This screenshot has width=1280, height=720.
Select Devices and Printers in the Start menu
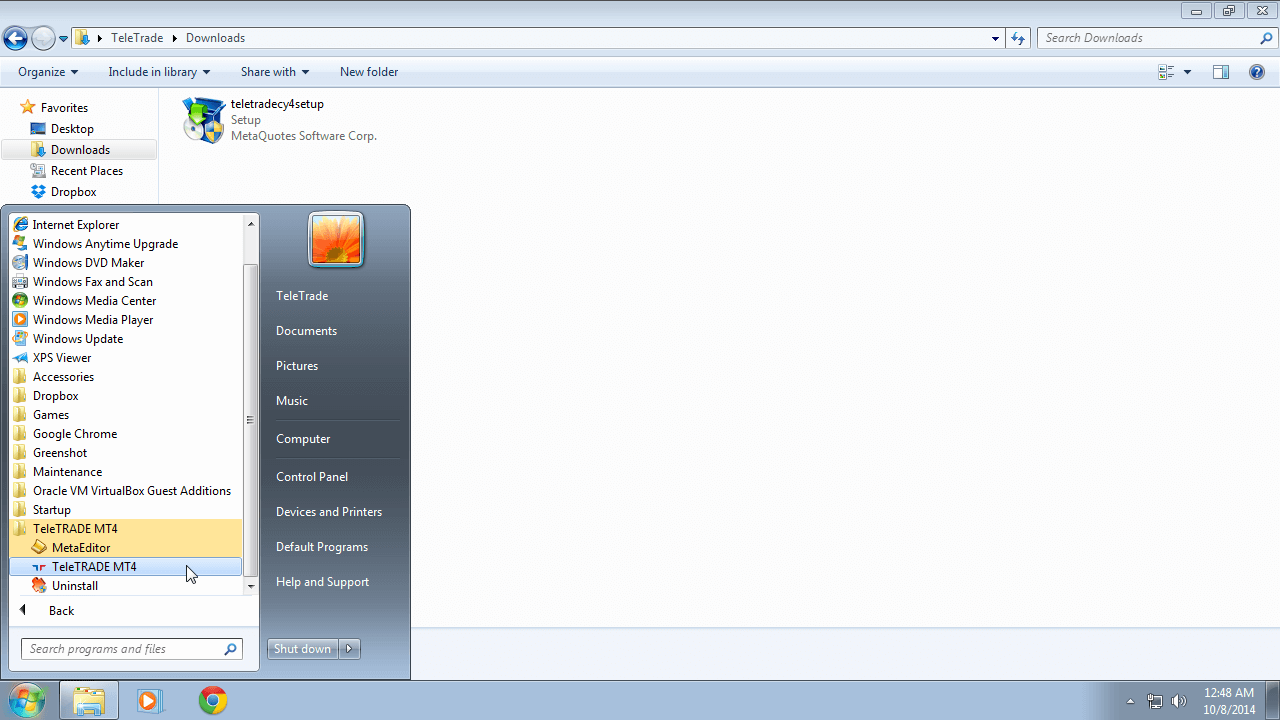pos(329,512)
